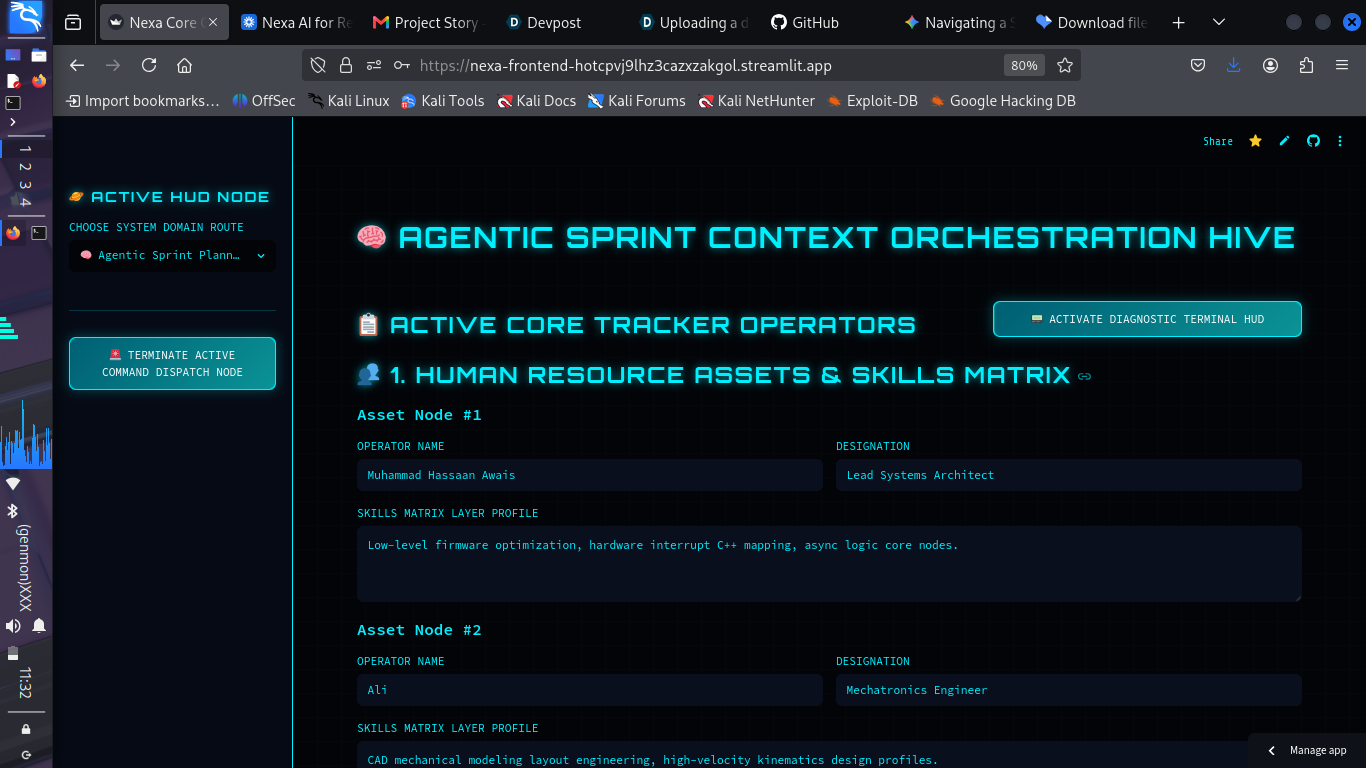Click the site security padlock icon

point(346,65)
